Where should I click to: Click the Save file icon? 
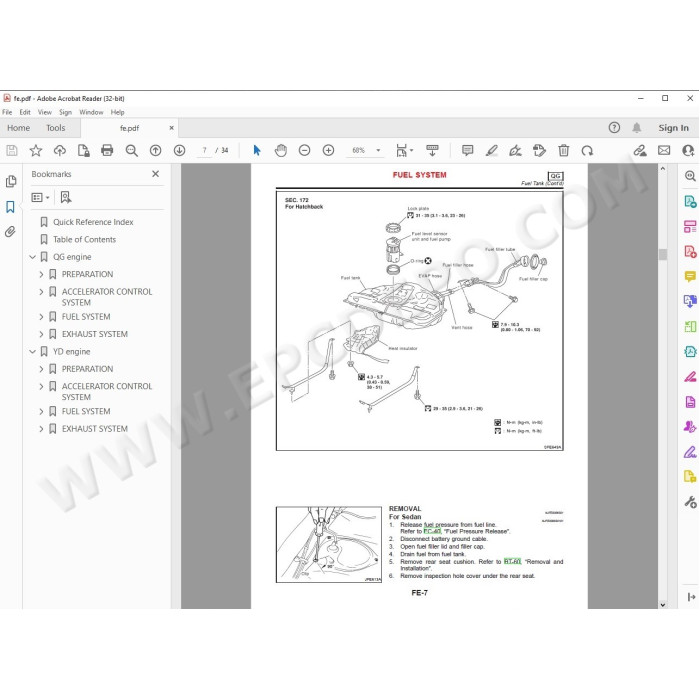12,150
